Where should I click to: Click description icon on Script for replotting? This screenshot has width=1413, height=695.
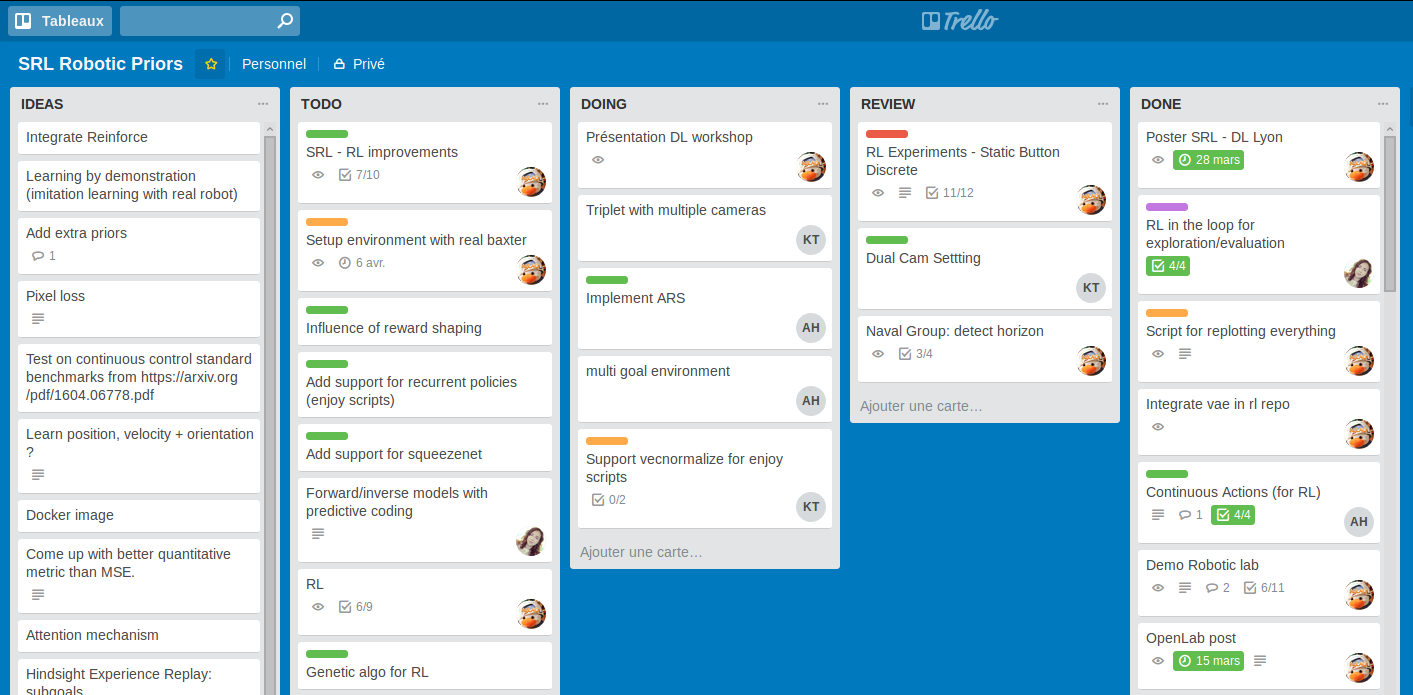coord(1185,354)
